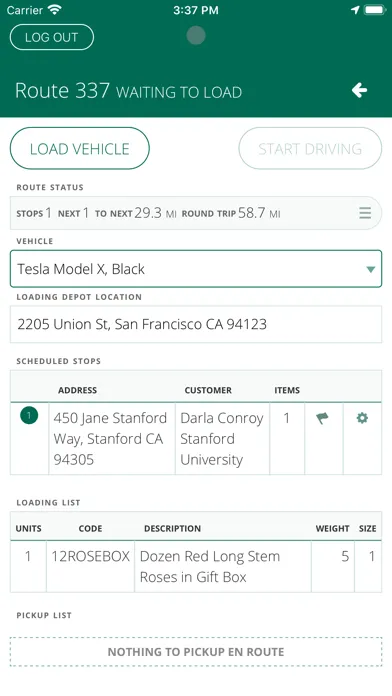The width and height of the screenshot is (392, 696).
Task: Select the 450 Jane Stanford Way address cell
Action: pyautogui.click(x=112, y=439)
